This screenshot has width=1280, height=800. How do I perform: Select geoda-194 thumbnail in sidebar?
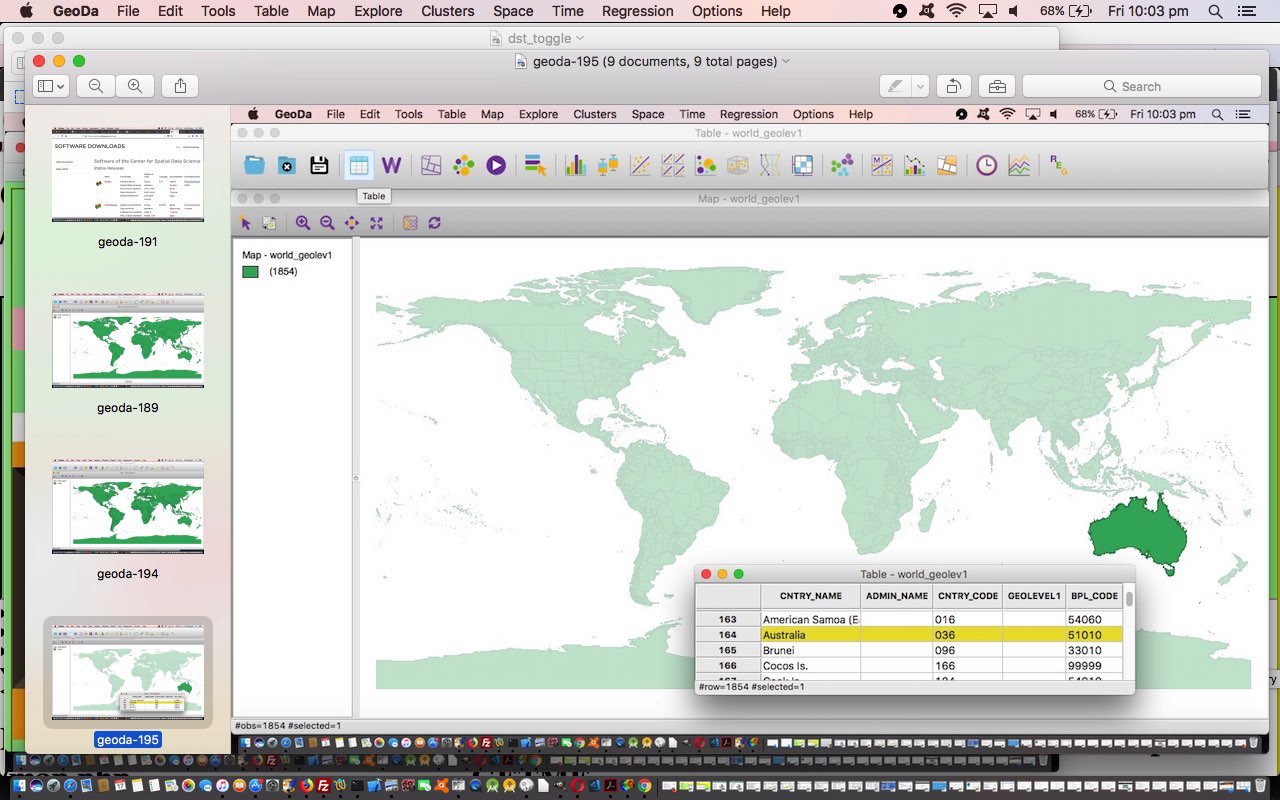(128, 506)
